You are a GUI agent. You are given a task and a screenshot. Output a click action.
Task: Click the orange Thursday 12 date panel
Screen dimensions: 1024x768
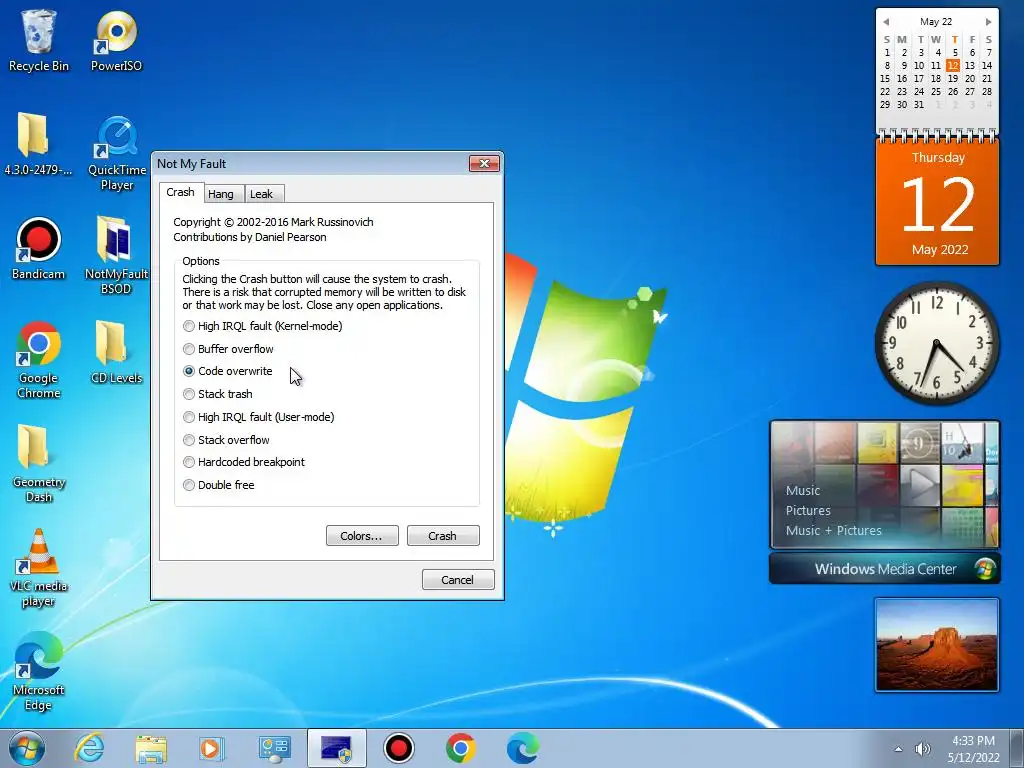937,203
